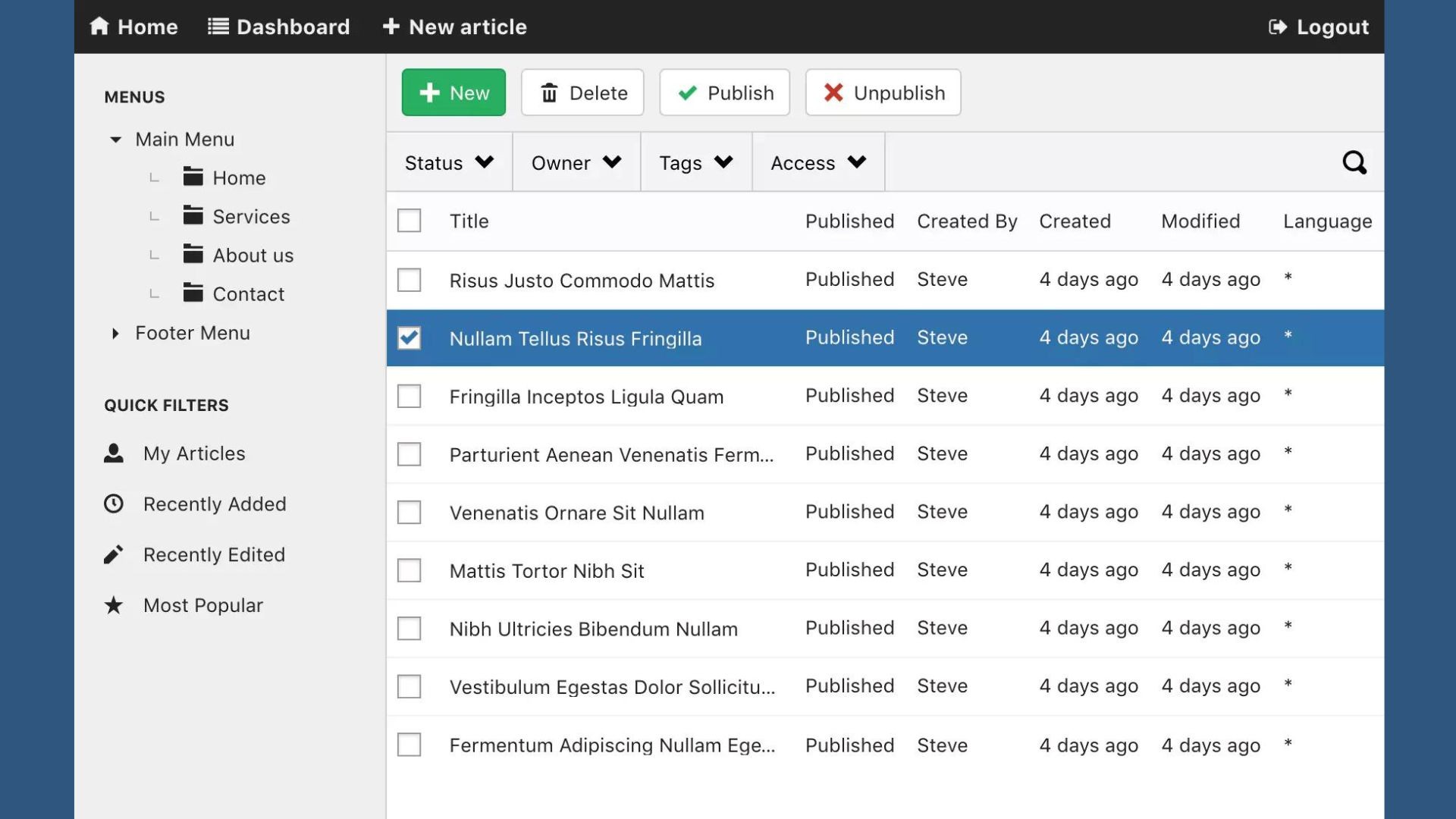
Task: Open Home in the top navigation
Action: tap(133, 27)
